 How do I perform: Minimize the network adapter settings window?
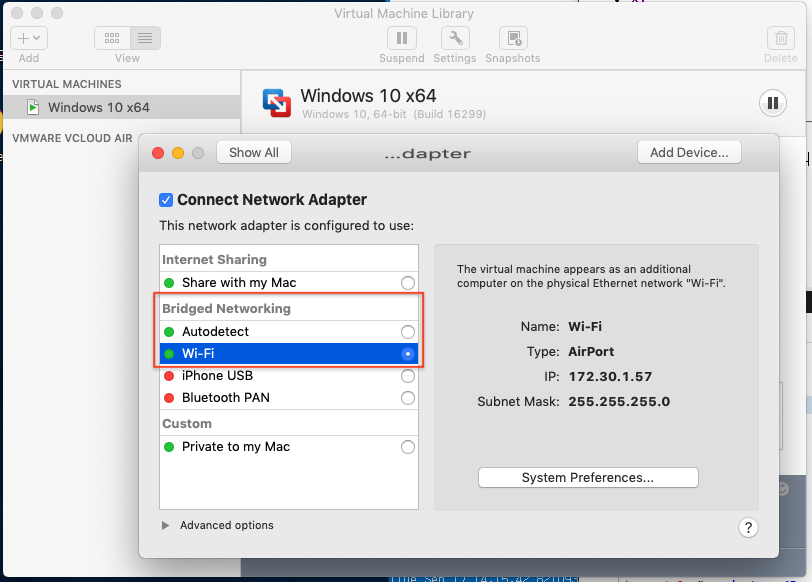coord(178,153)
